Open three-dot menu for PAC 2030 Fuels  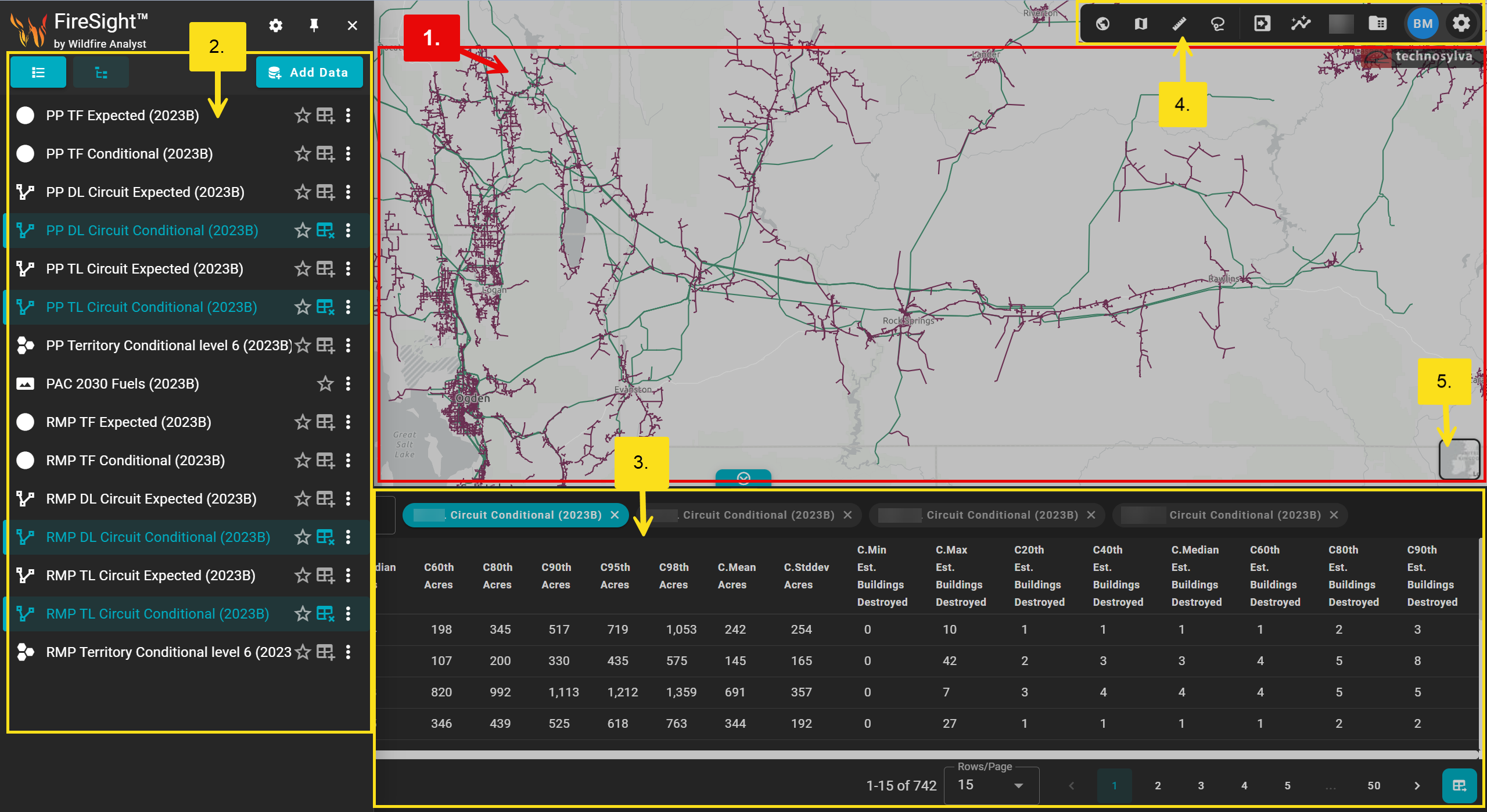(348, 383)
